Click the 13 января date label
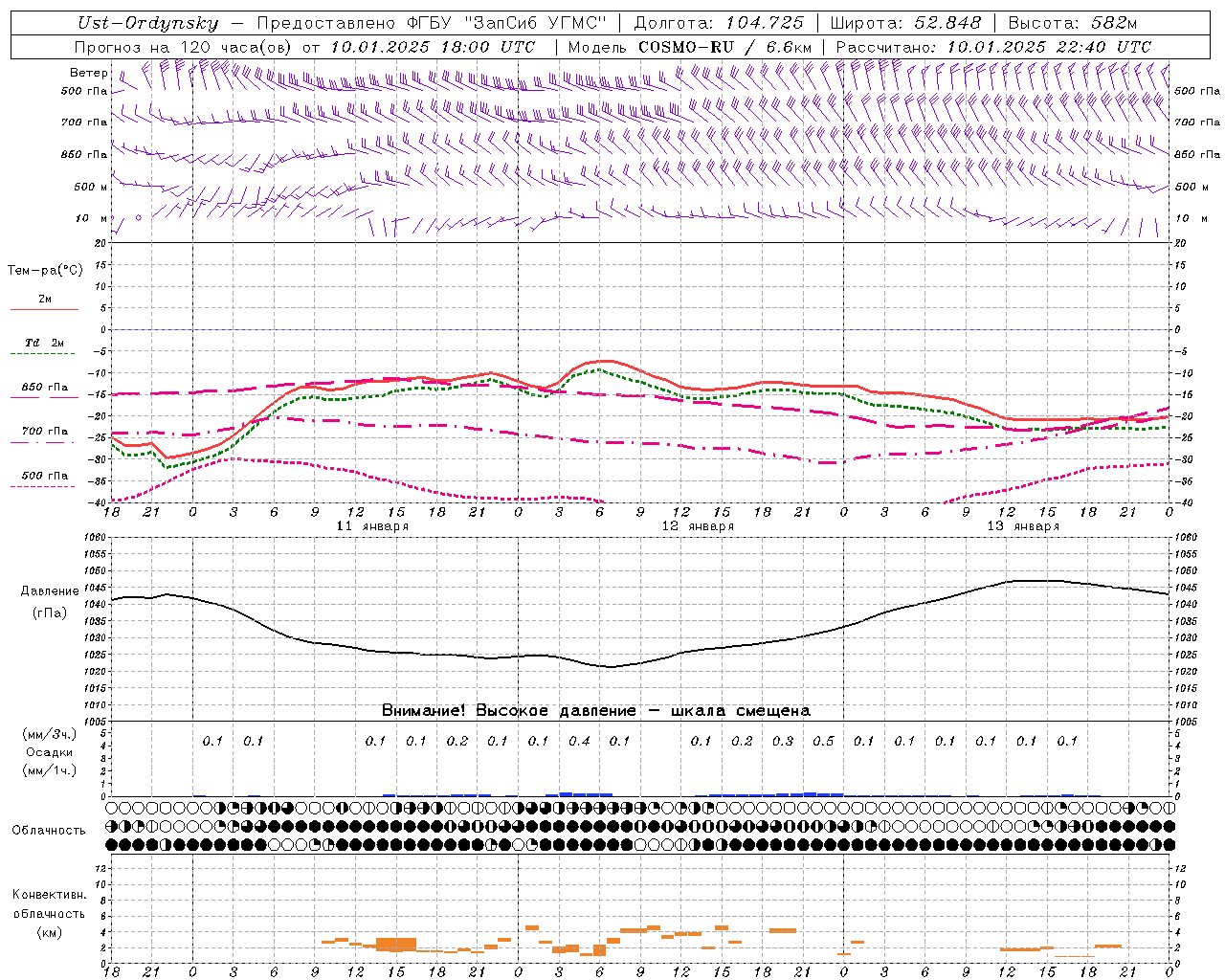 (x=1023, y=526)
